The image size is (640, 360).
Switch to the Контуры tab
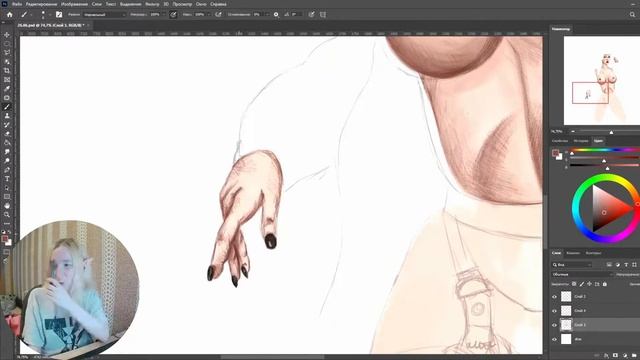point(593,253)
